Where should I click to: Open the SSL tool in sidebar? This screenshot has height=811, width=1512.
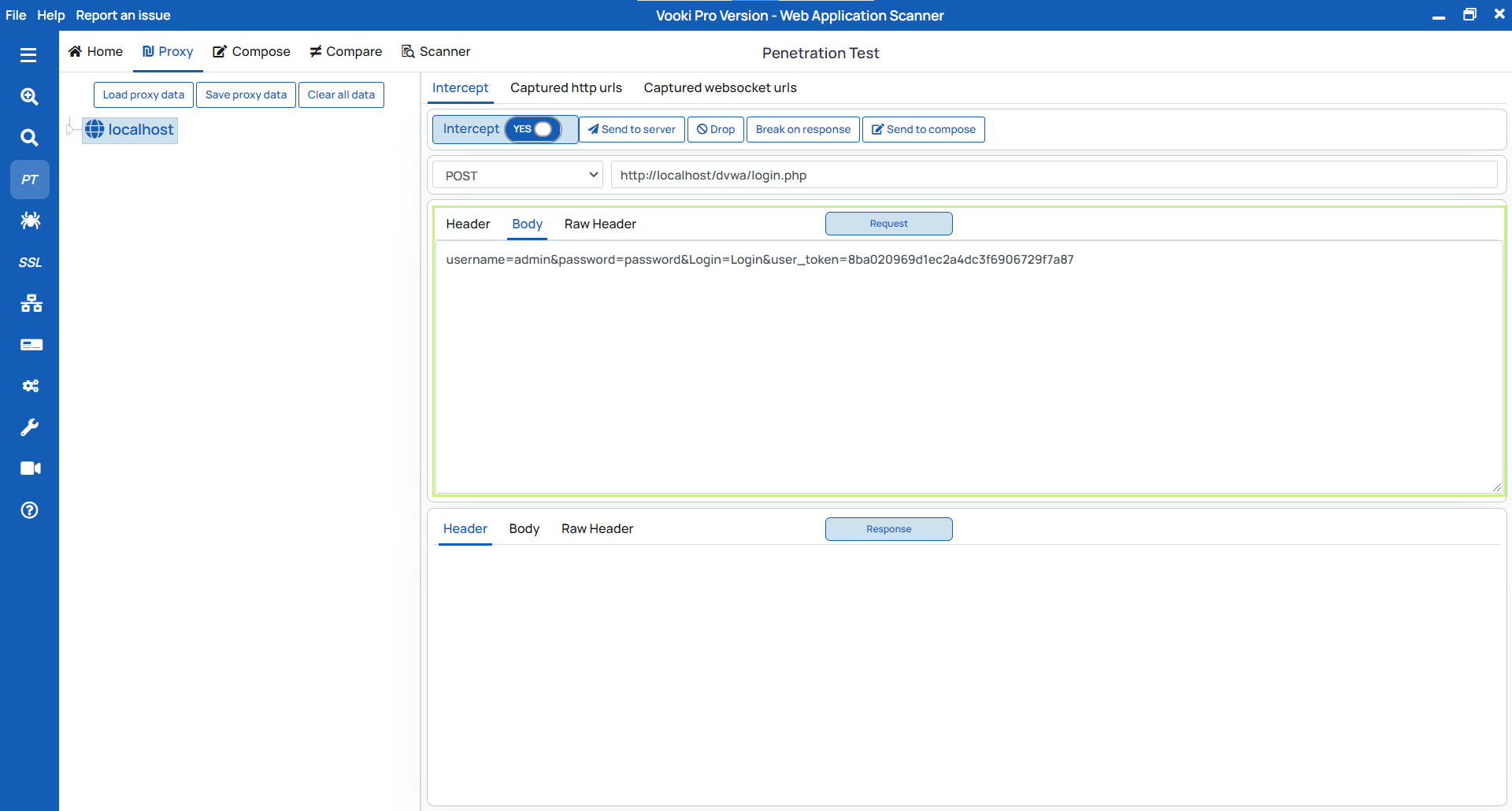[30, 262]
